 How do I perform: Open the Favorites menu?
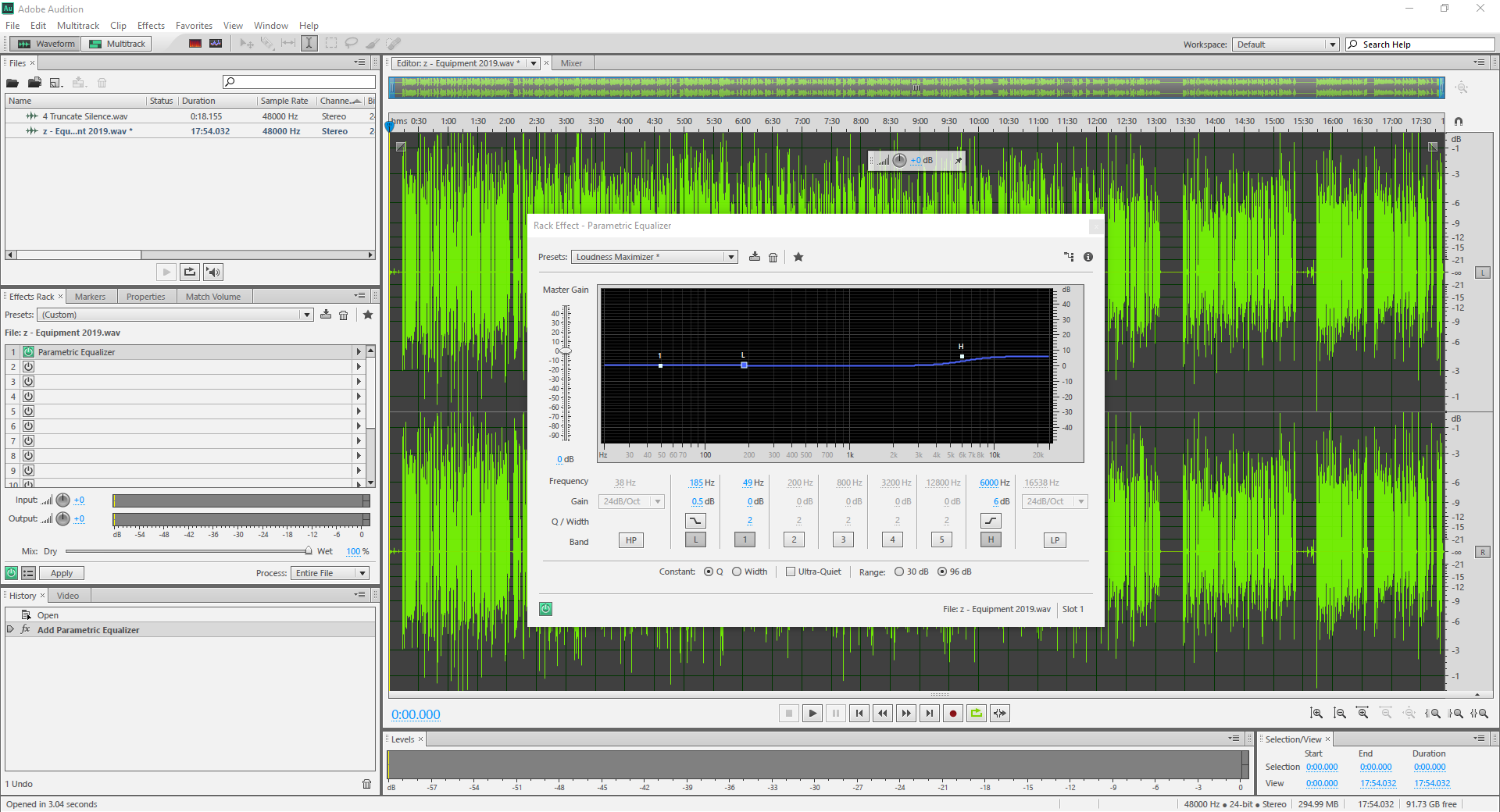(x=194, y=26)
